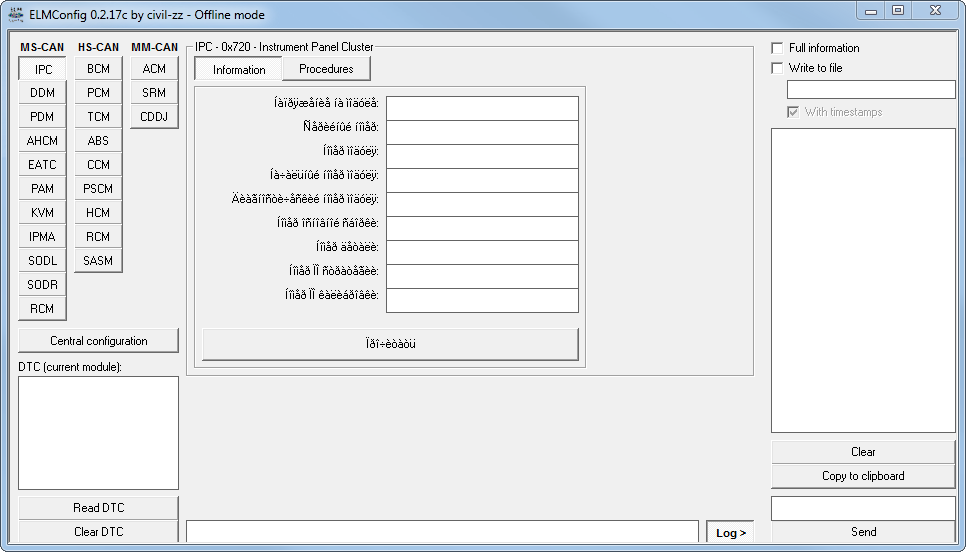Toggle the Write to file checkbox

[x=777, y=68]
